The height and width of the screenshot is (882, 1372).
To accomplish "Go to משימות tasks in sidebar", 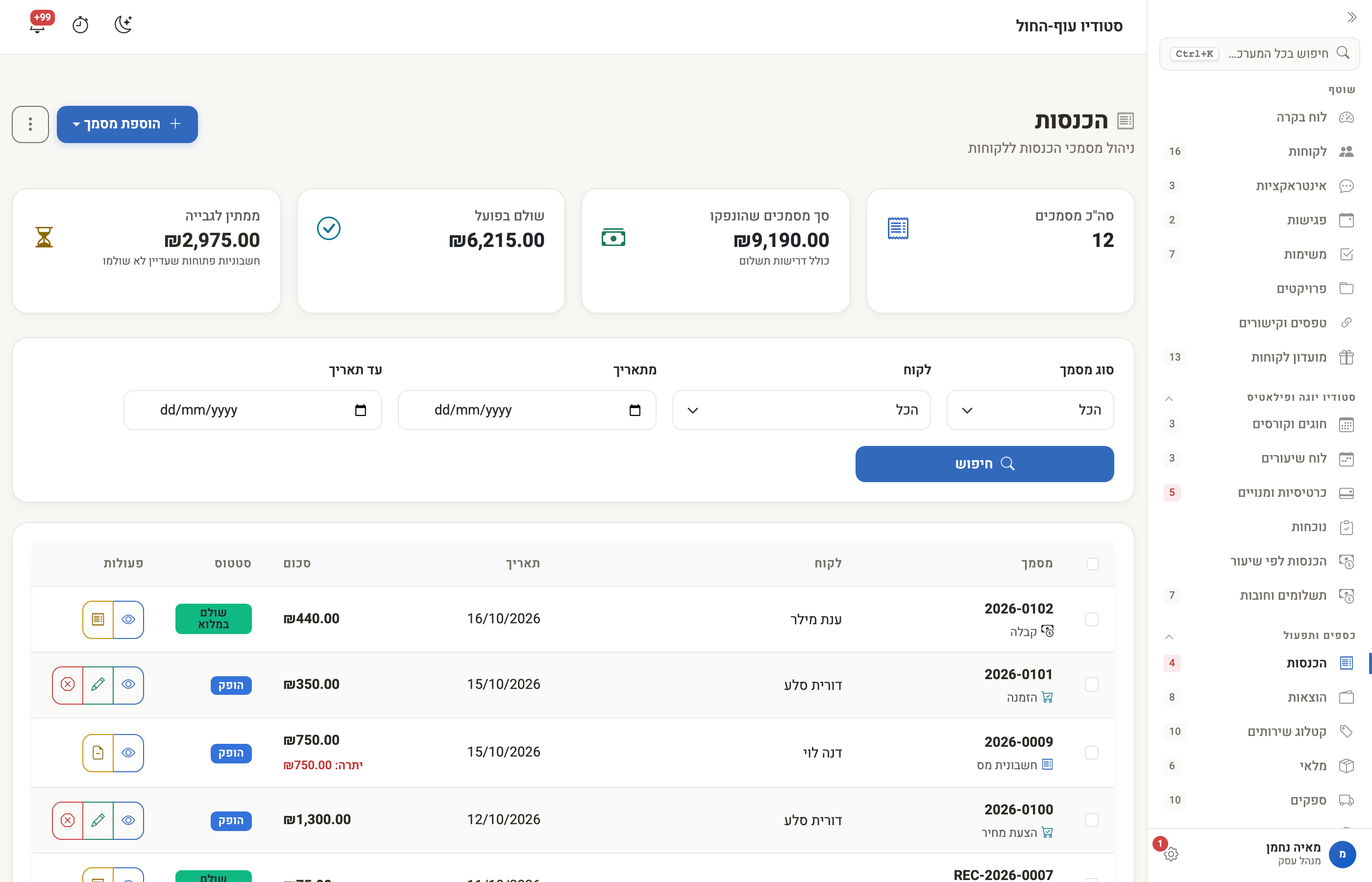I will [x=1259, y=254].
